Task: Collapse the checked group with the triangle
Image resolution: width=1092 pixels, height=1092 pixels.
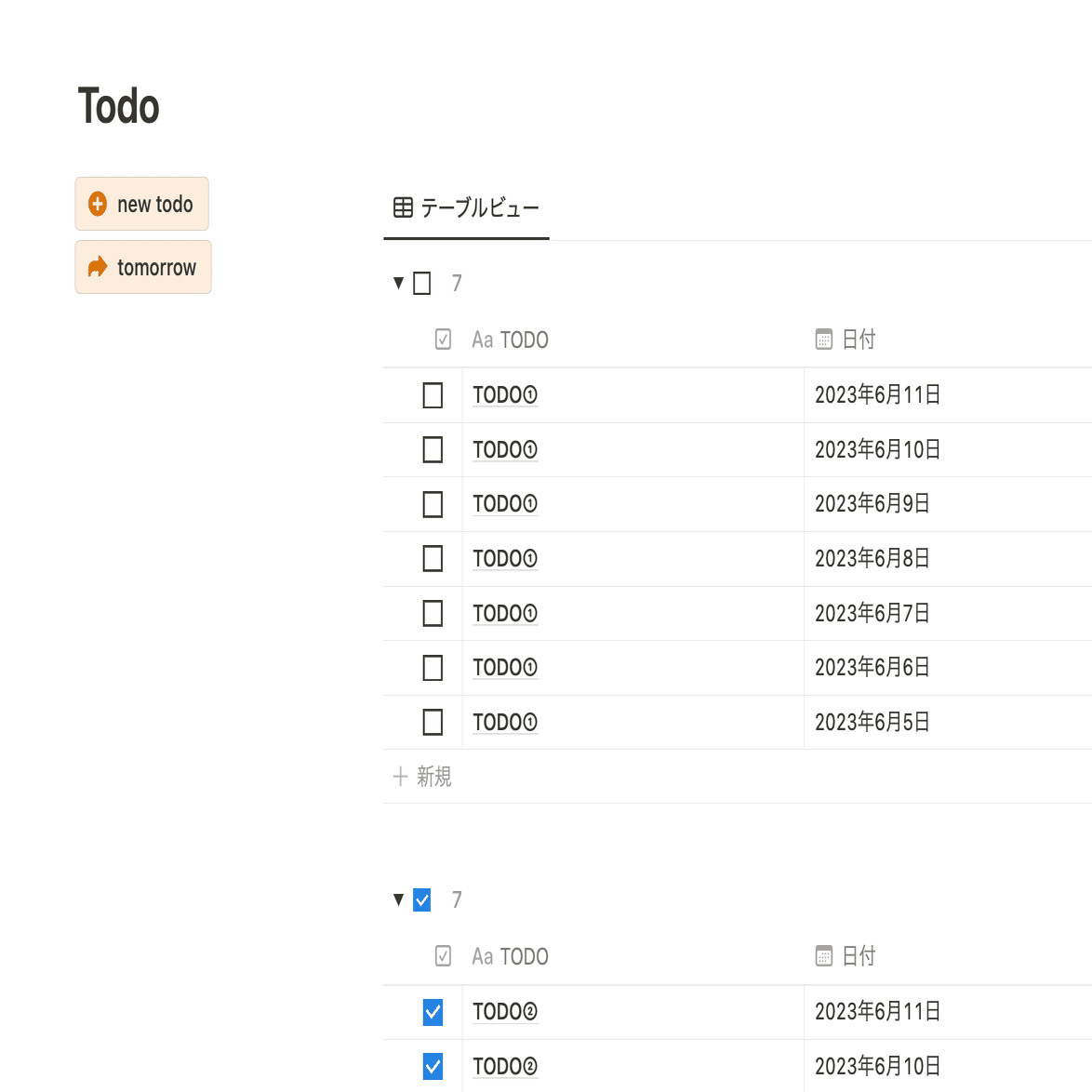Action: 398,899
